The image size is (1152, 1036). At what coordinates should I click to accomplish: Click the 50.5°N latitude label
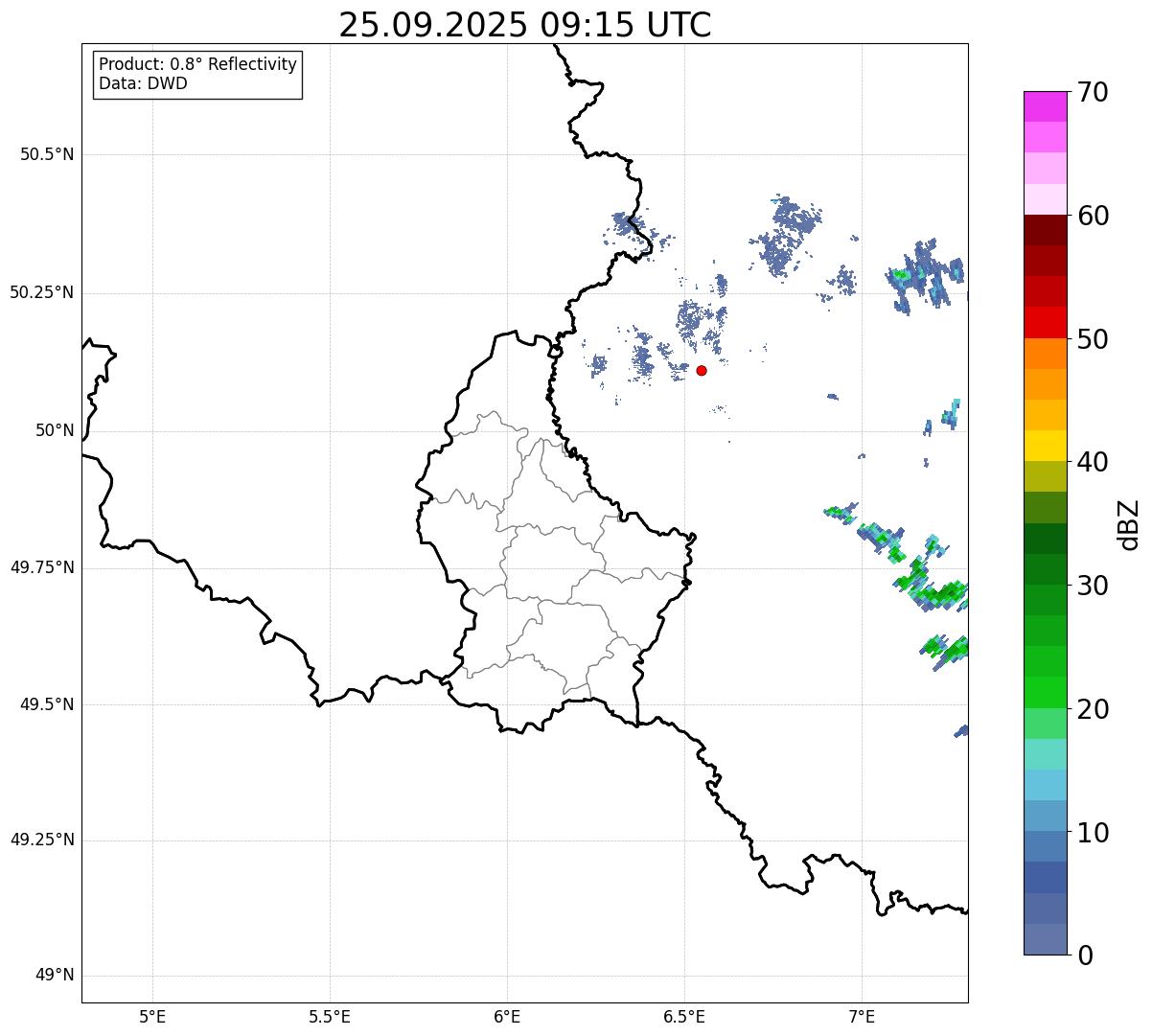[x=47, y=154]
